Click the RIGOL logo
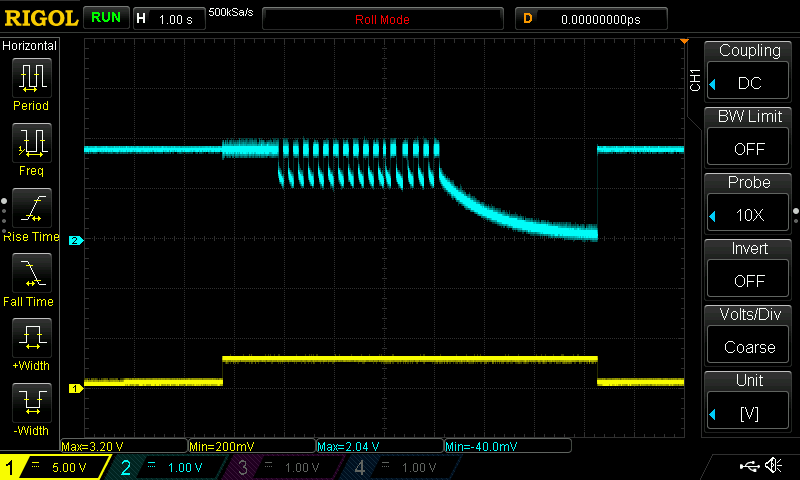The width and height of the screenshot is (800, 480). pos(41,19)
